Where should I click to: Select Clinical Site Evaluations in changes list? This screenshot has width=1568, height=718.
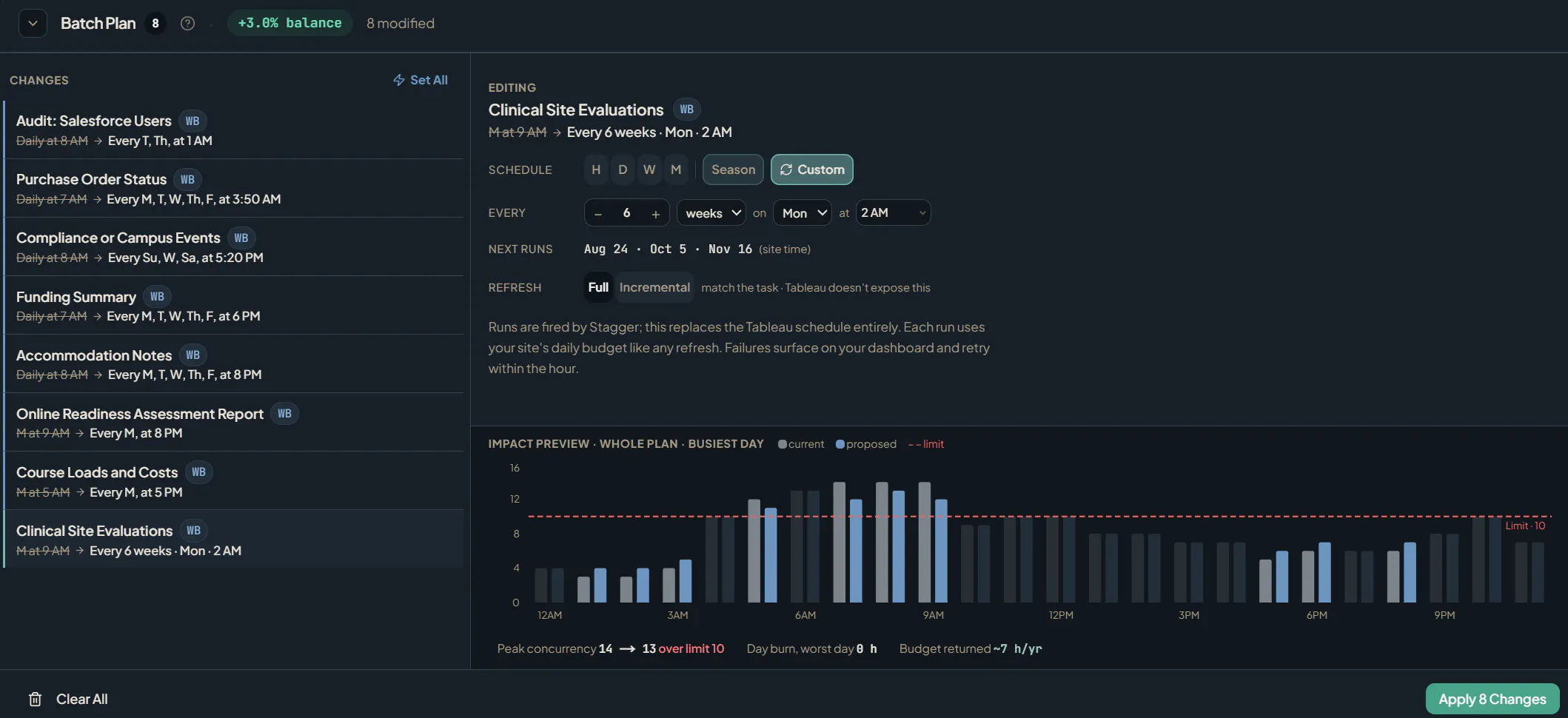[x=234, y=539]
